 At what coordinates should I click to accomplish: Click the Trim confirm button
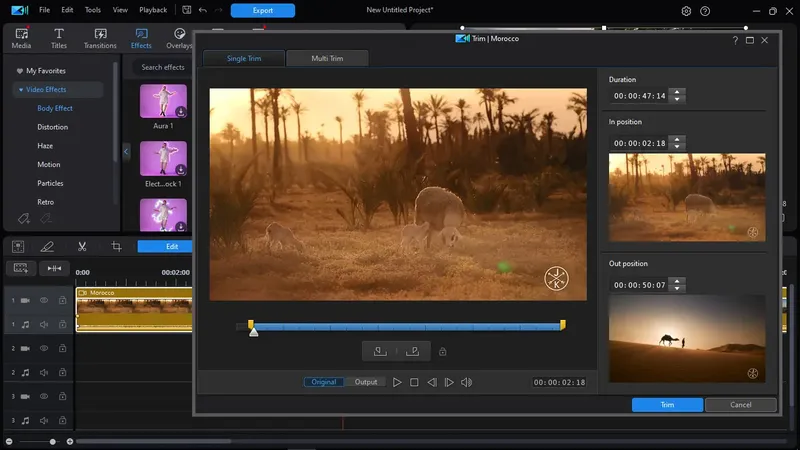click(x=667, y=405)
